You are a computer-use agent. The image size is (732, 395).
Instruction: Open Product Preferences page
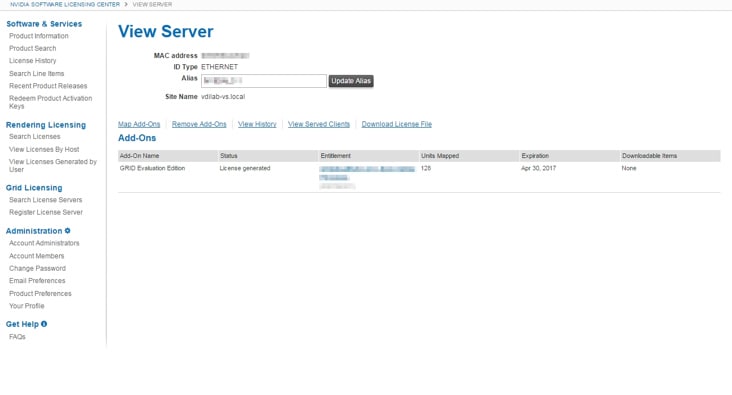[x=40, y=294]
